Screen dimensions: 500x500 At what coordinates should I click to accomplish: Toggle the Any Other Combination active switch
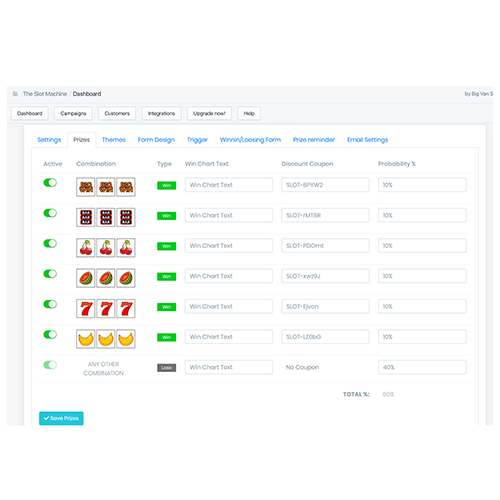[50, 365]
